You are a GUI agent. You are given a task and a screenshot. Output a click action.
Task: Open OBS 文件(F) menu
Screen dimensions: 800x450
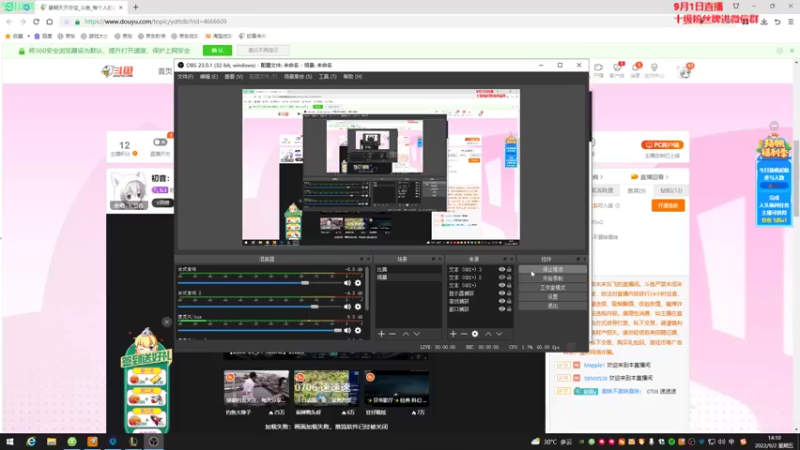click(185, 77)
